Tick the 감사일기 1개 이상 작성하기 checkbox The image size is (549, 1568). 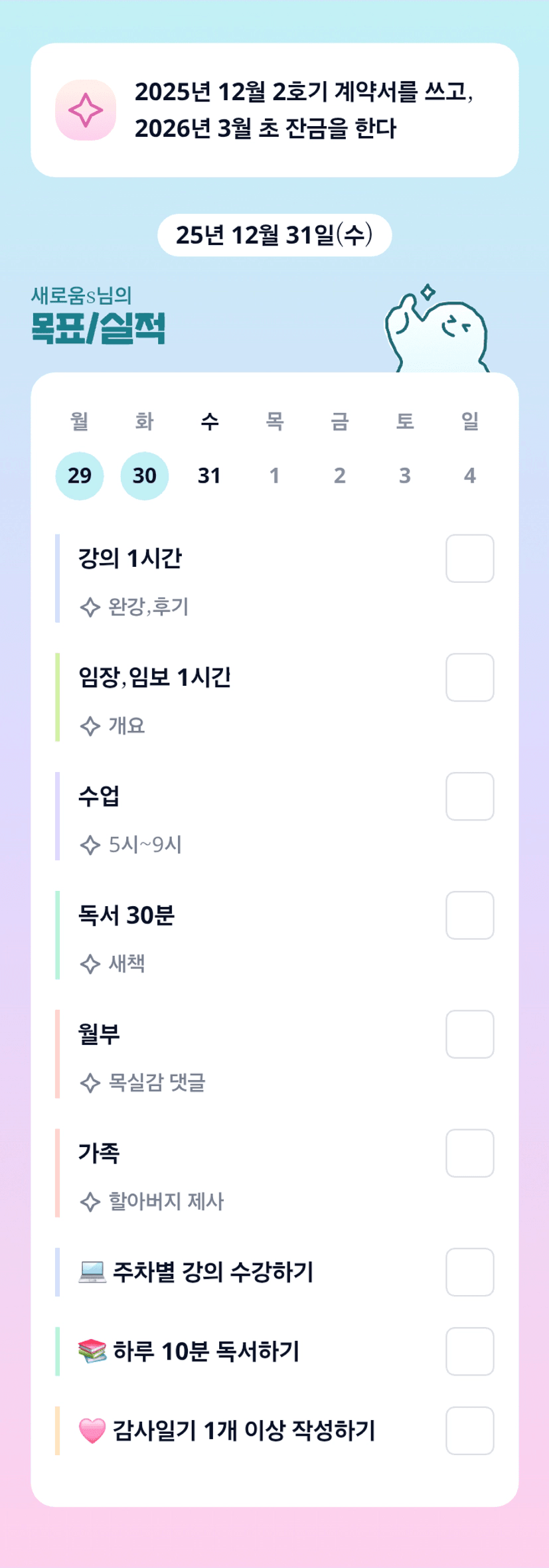coord(469,1431)
